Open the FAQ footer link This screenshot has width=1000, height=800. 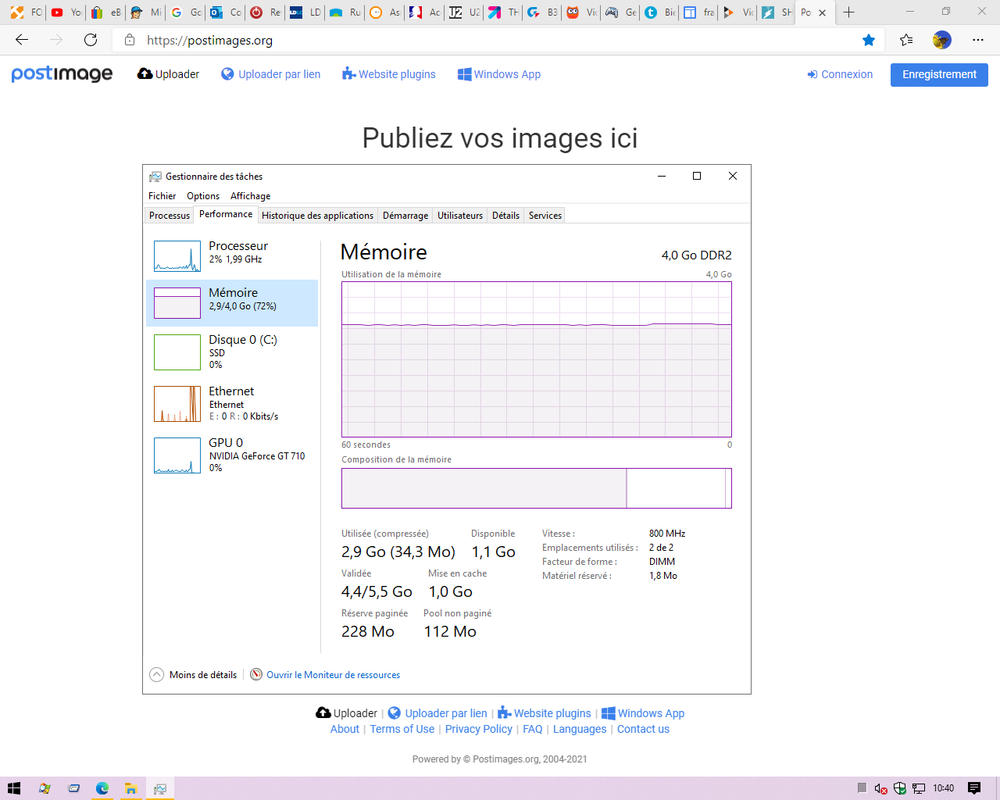(533, 729)
